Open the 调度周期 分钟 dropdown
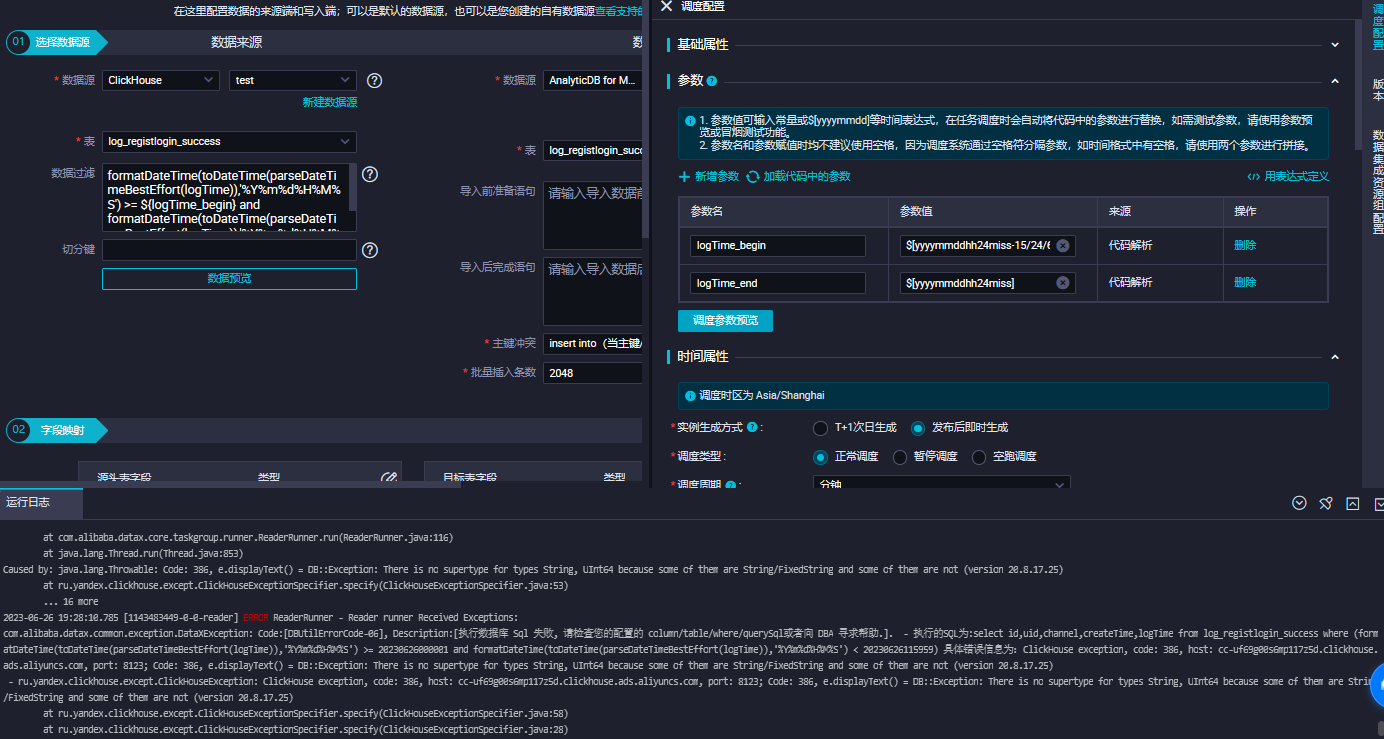 [x=941, y=484]
